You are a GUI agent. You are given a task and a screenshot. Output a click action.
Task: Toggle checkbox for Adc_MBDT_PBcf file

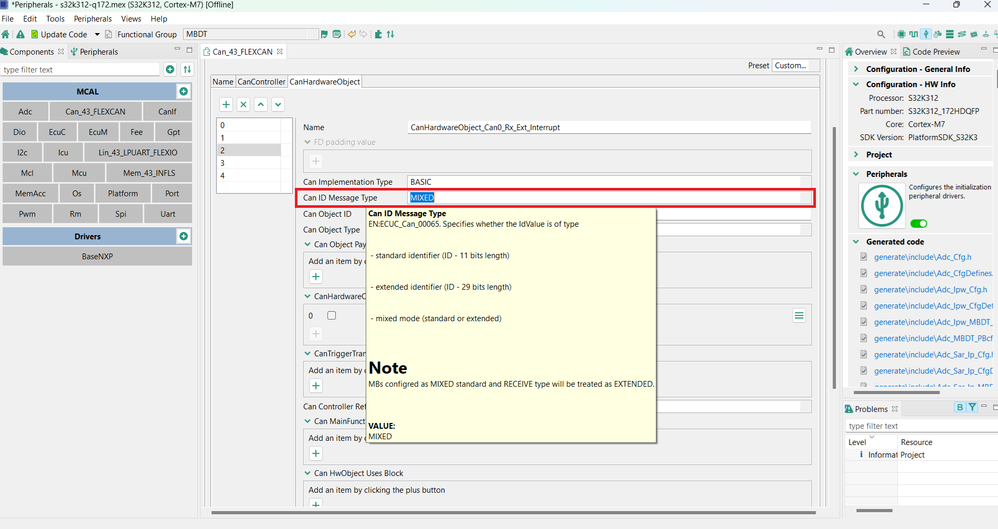864,339
